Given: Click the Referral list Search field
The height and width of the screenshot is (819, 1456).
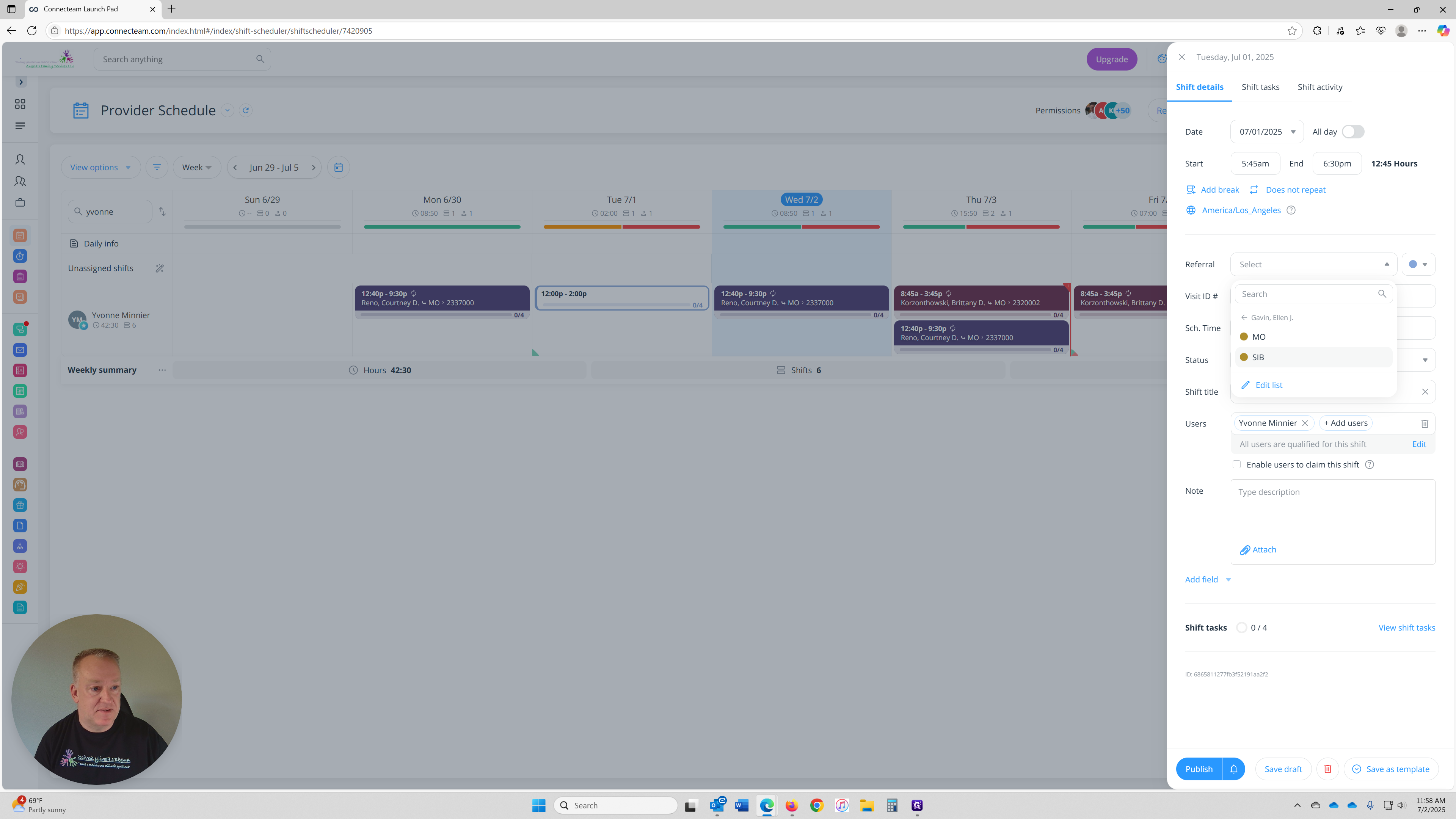Looking at the screenshot, I should click(x=1313, y=294).
